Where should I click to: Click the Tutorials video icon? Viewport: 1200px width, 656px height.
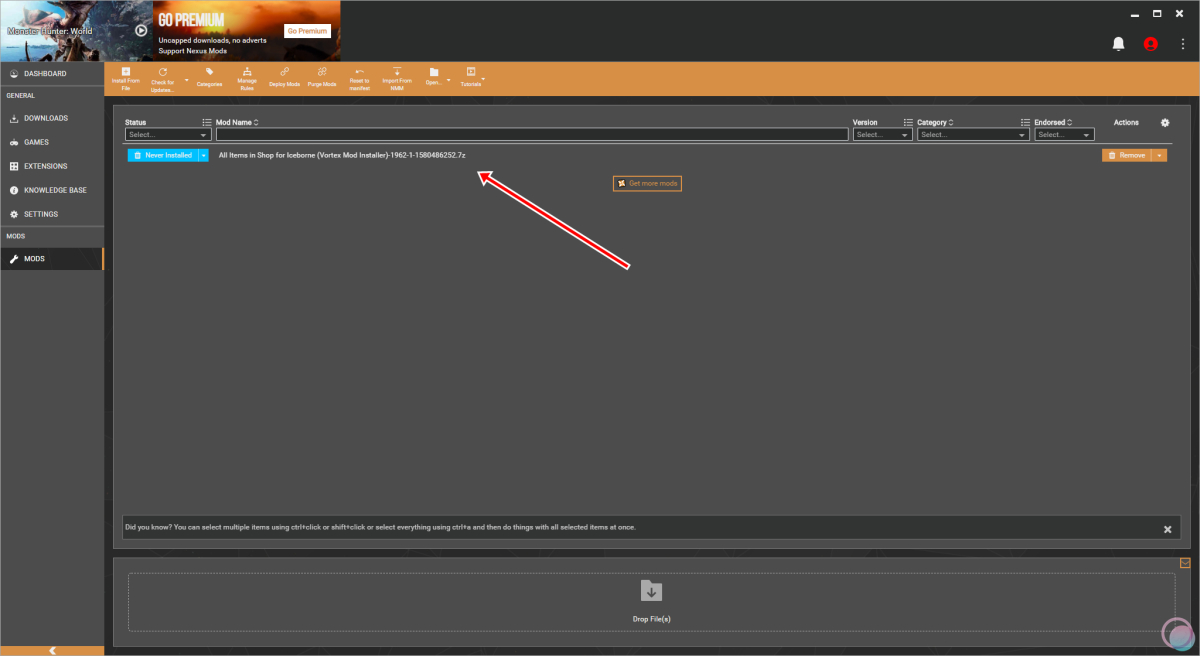pyautogui.click(x=471, y=72)
